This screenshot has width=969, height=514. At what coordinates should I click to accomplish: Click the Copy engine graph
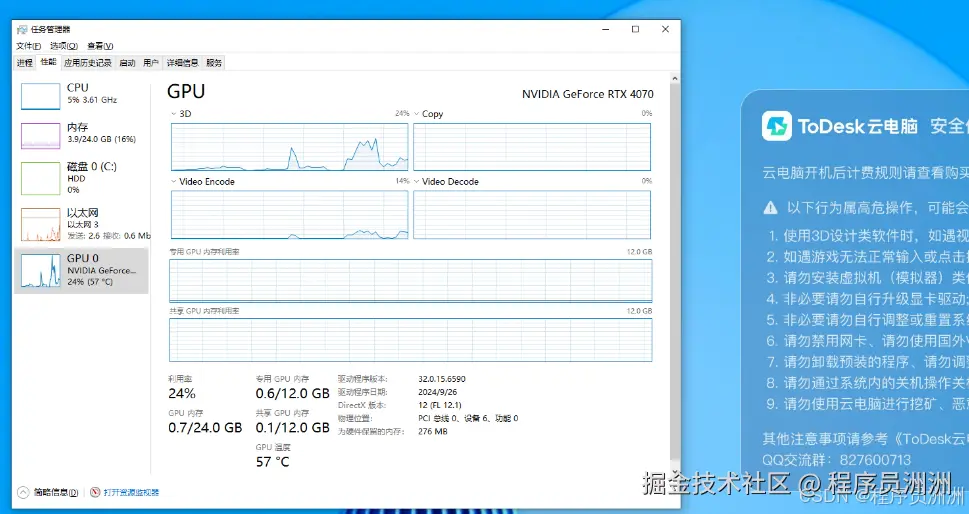click(x=532, y=147)
